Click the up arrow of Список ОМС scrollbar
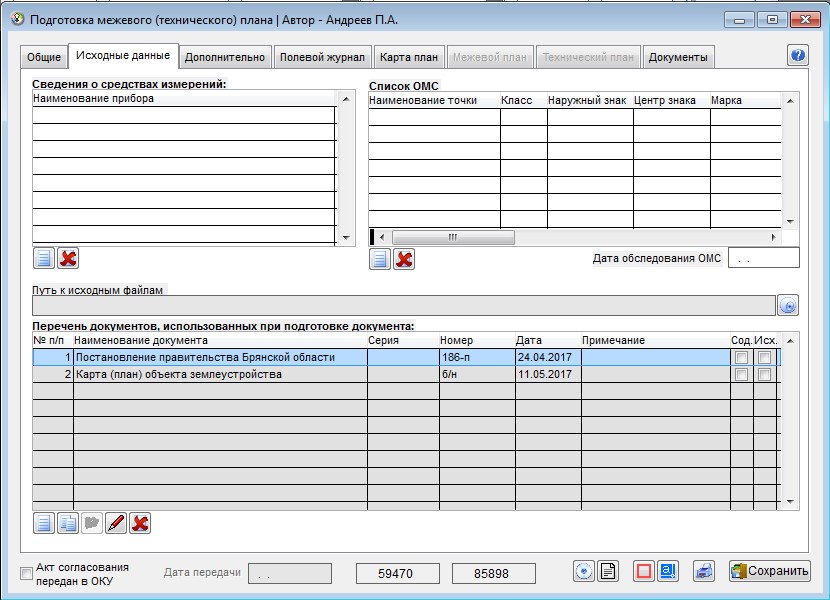Viewport: 830px width, 600px height. click(790, 101)
